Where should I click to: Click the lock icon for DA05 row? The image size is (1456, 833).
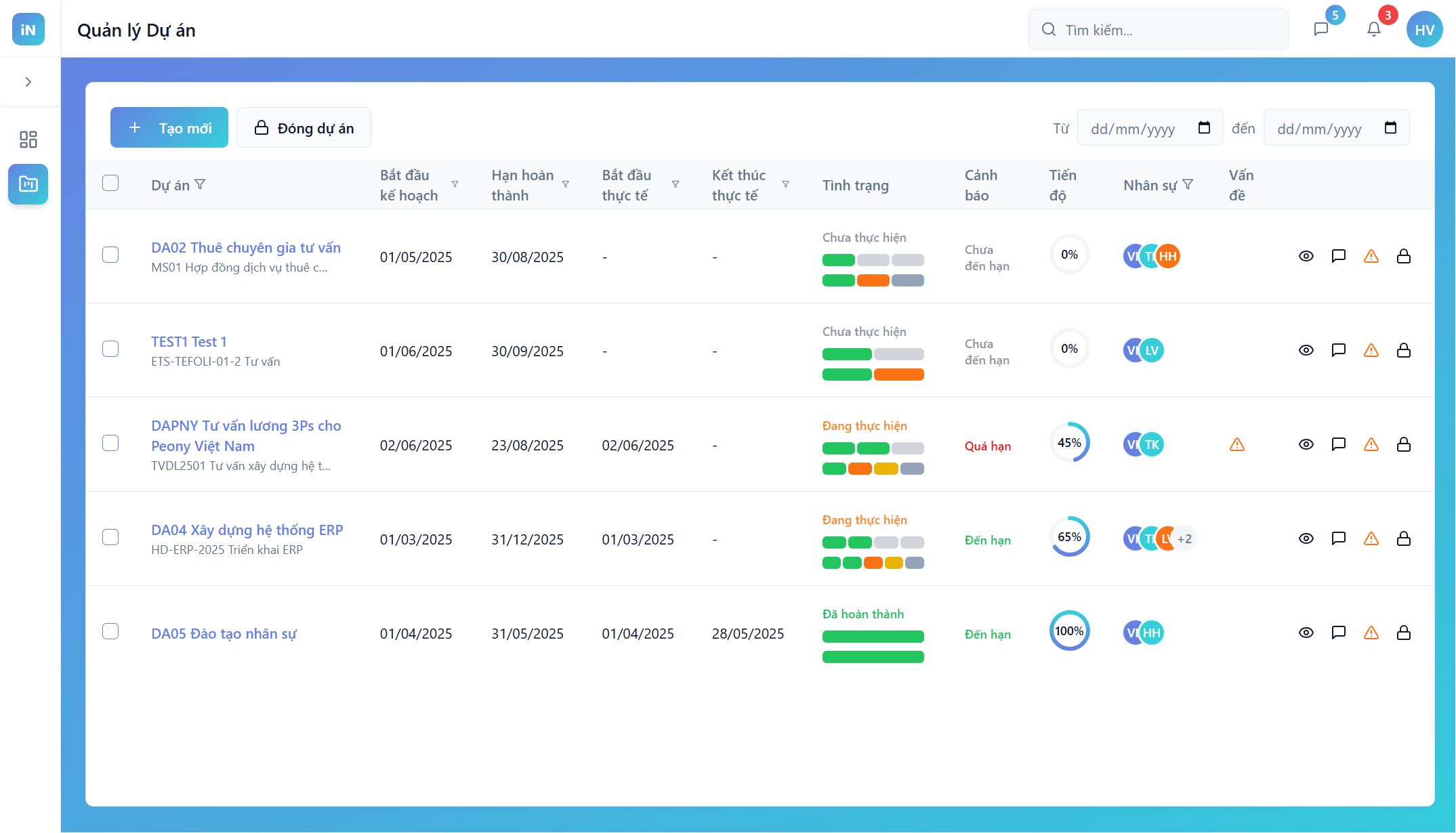click(x=1403, y=633)
